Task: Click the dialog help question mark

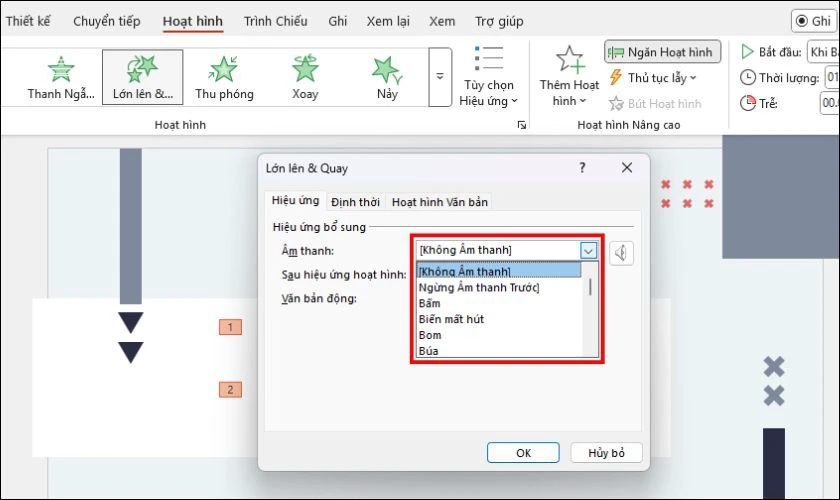Action: coord(582,168)
